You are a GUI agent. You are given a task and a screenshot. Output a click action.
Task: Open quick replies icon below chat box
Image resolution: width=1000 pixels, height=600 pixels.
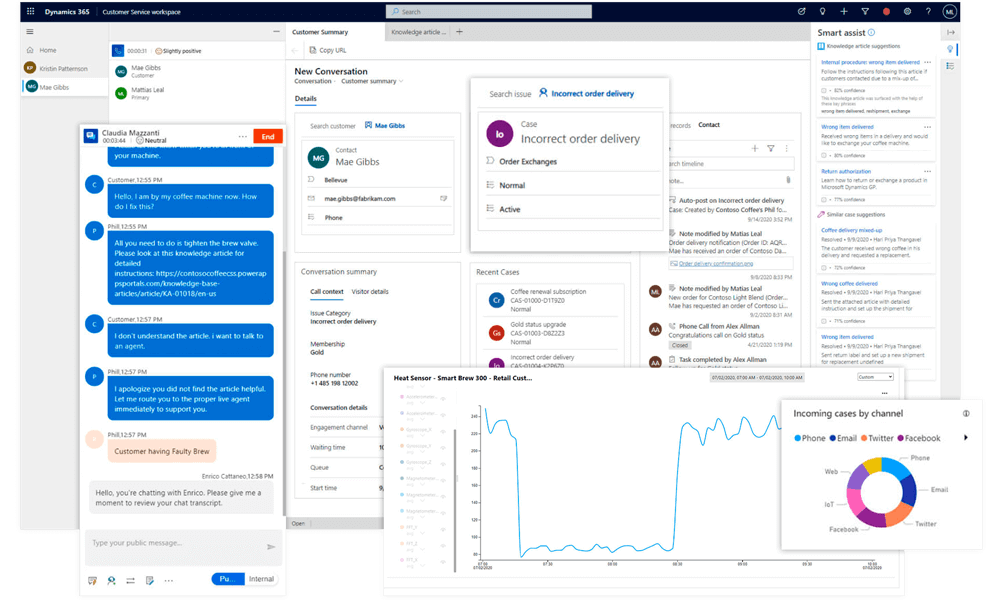(92, 580)
